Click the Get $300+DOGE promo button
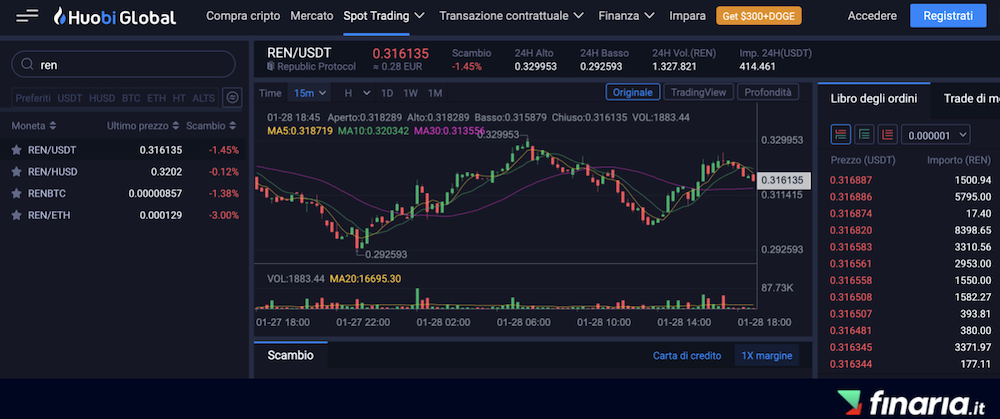This screenshot has width=1000, height=419. click(759, 16)
